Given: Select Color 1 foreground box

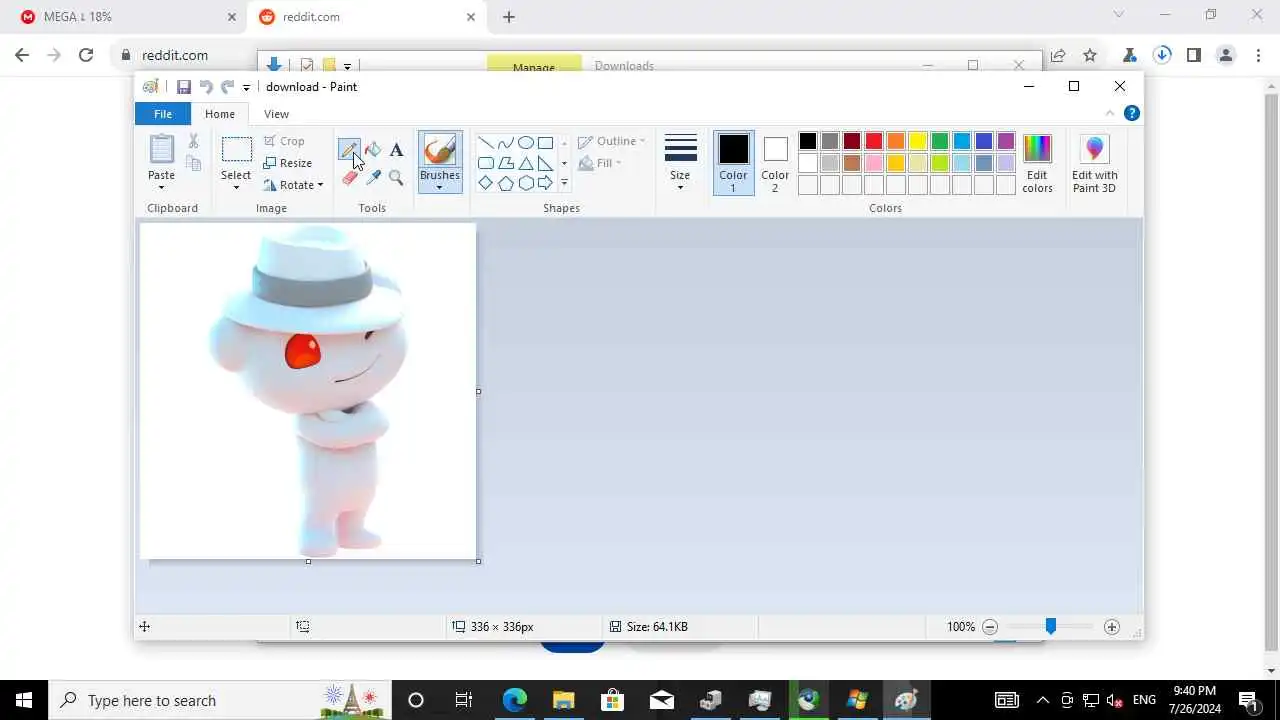Looking at the screenshot, I should click(x=733, y=164).
